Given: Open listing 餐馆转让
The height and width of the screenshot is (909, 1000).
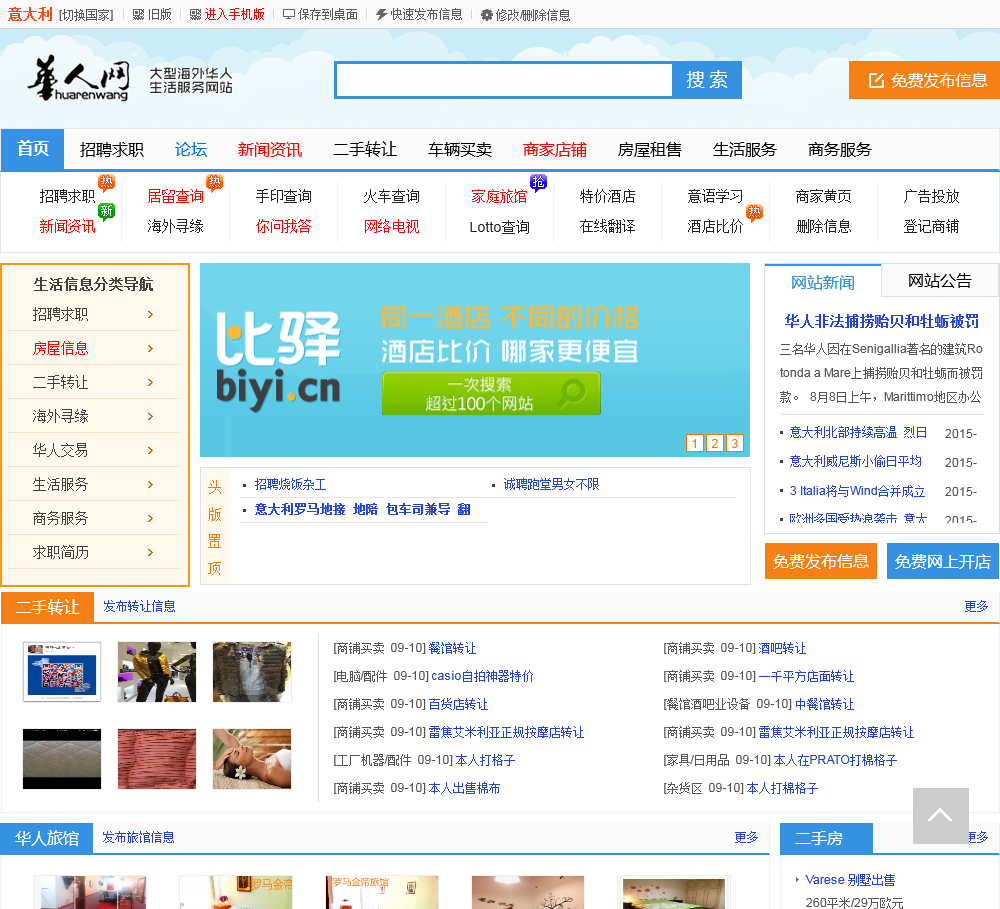Looking at the screenshot, I should [452, 649].
